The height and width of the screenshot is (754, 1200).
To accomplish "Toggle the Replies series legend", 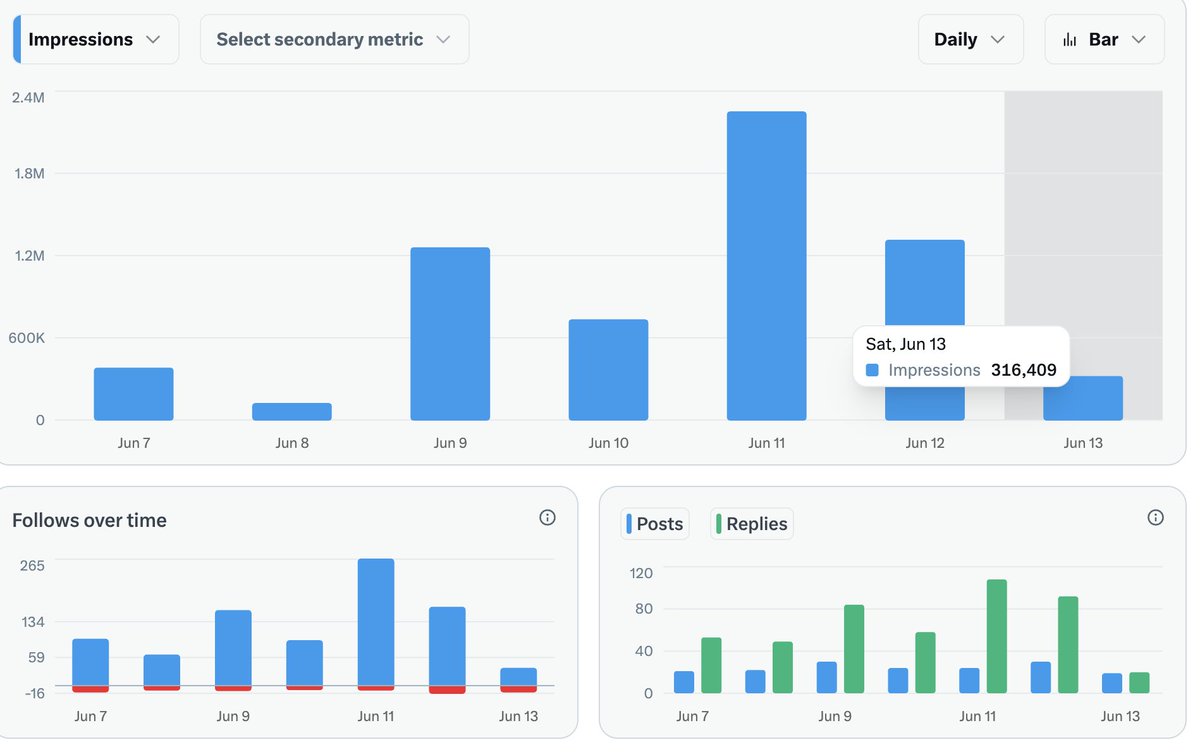I will click(x=752, y=524).
